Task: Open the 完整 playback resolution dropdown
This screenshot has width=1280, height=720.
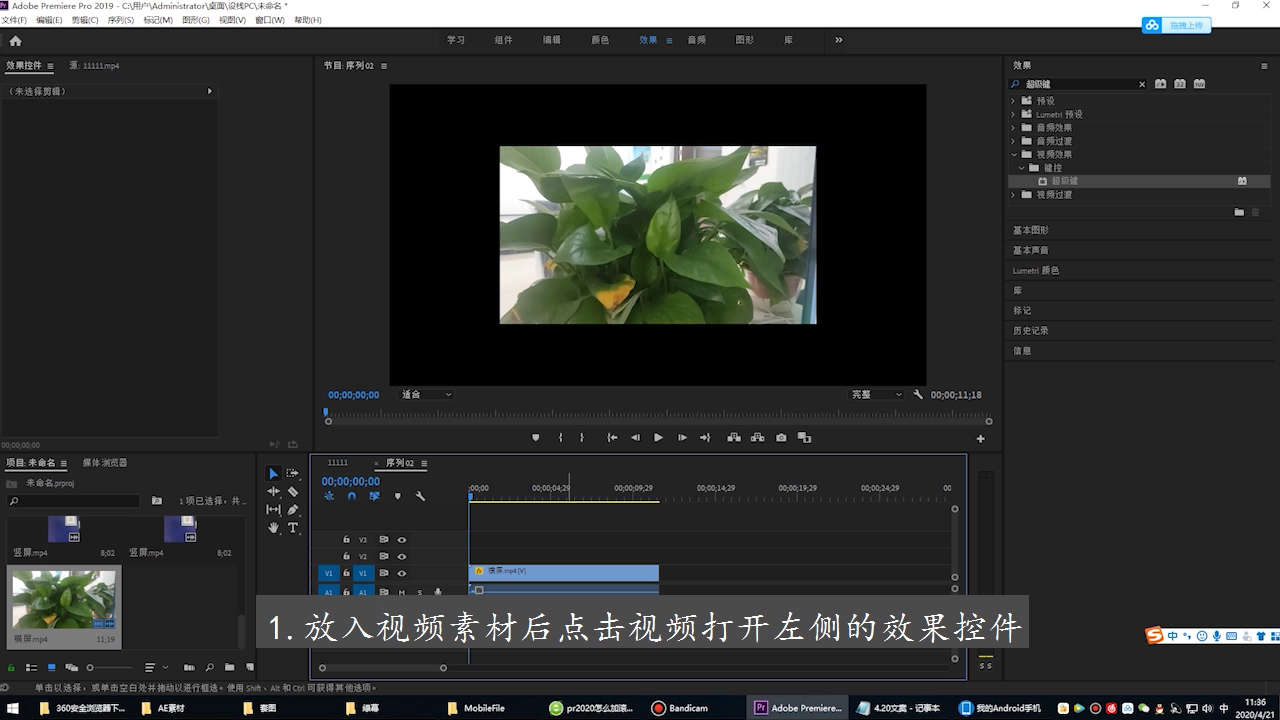Action: [876, 395]
